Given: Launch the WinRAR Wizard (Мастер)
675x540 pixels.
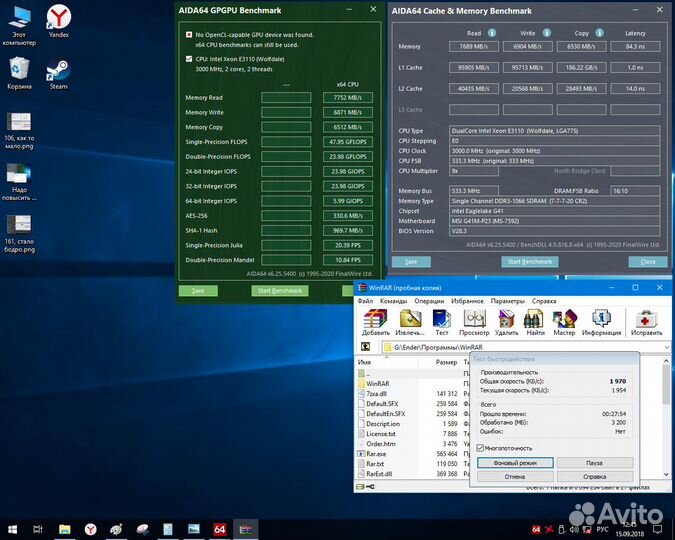Looking at the screenshot, I should pyautogui.click(x=564, y=322).
